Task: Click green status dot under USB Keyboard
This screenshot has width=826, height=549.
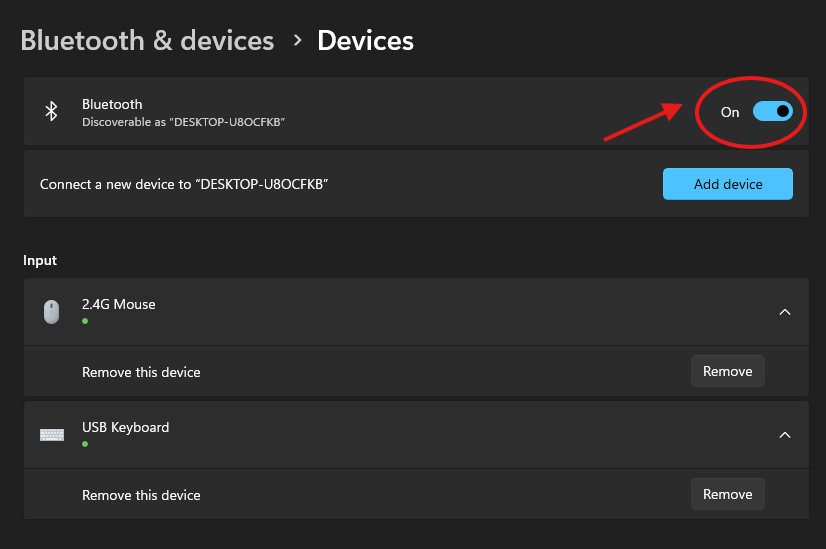Action: coord(85,443)
